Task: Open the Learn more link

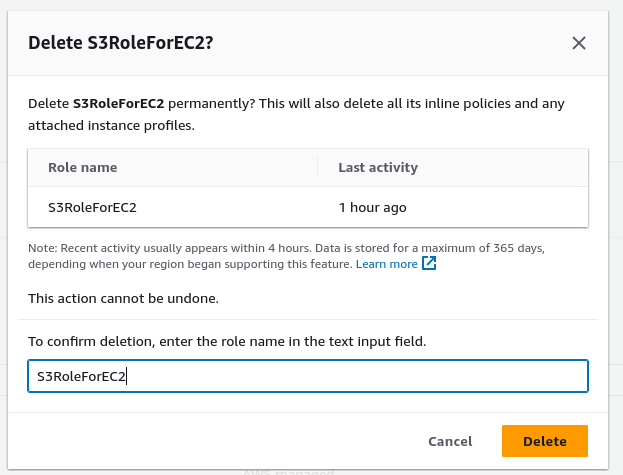Action: pyautogui.click(x=386, y=264)
